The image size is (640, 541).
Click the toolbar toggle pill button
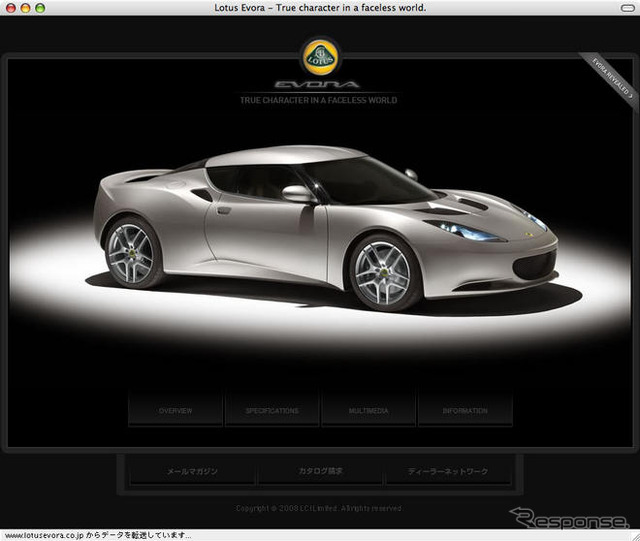click(x=627, y=8)
